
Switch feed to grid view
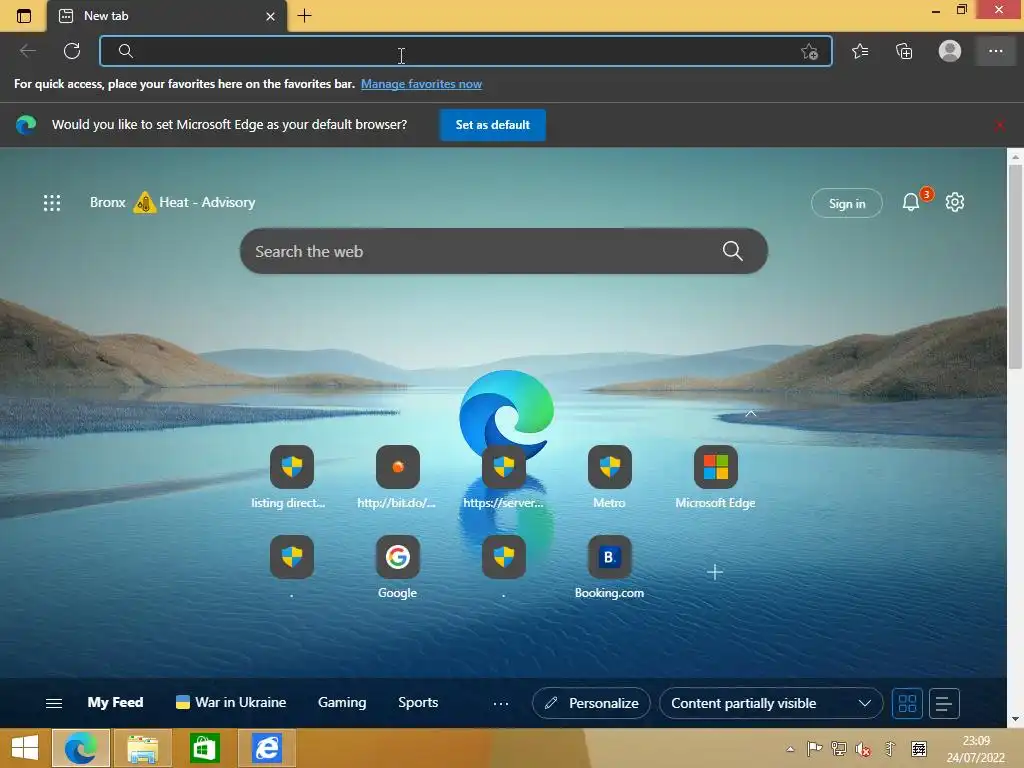pos(907,703)
